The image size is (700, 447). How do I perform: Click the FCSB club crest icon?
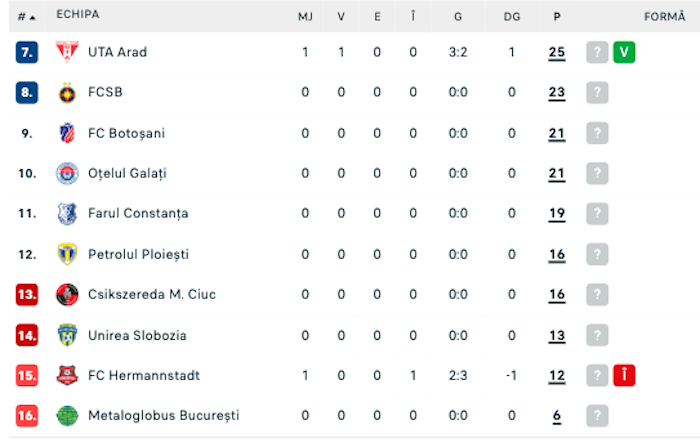pyautogui.click(x=67, y=93)
